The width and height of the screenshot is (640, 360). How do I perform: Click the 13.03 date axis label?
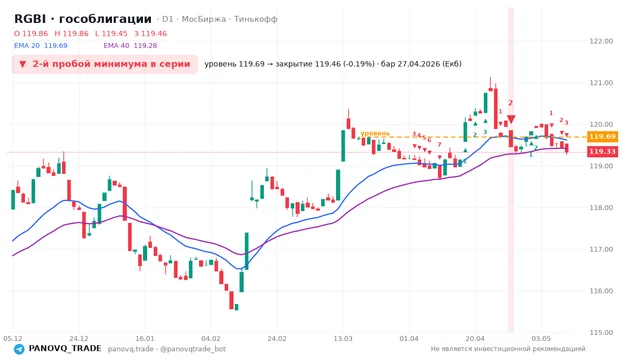pos(343,338)
